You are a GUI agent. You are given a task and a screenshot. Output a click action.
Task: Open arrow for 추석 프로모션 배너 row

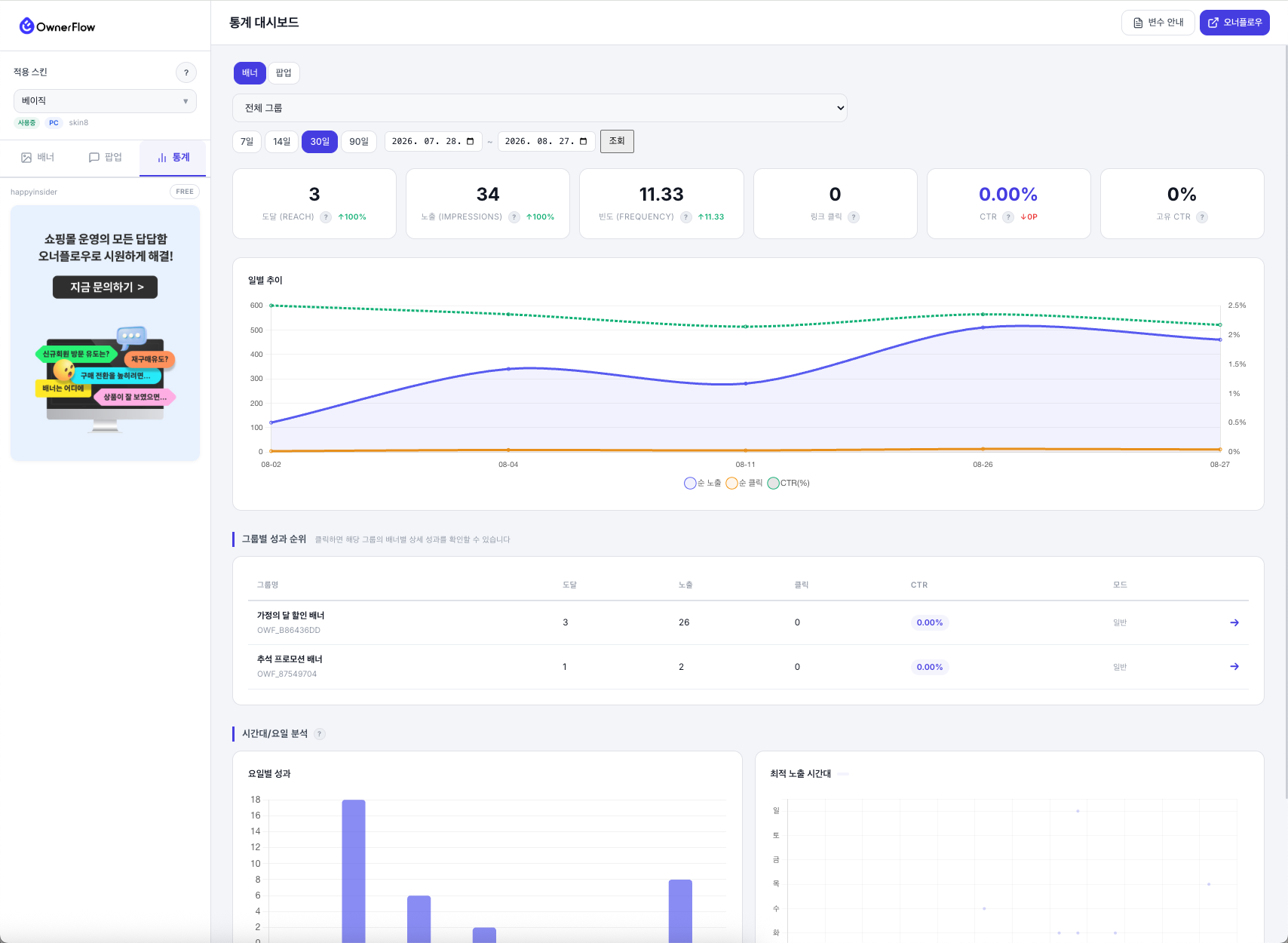click(1234, 666)
